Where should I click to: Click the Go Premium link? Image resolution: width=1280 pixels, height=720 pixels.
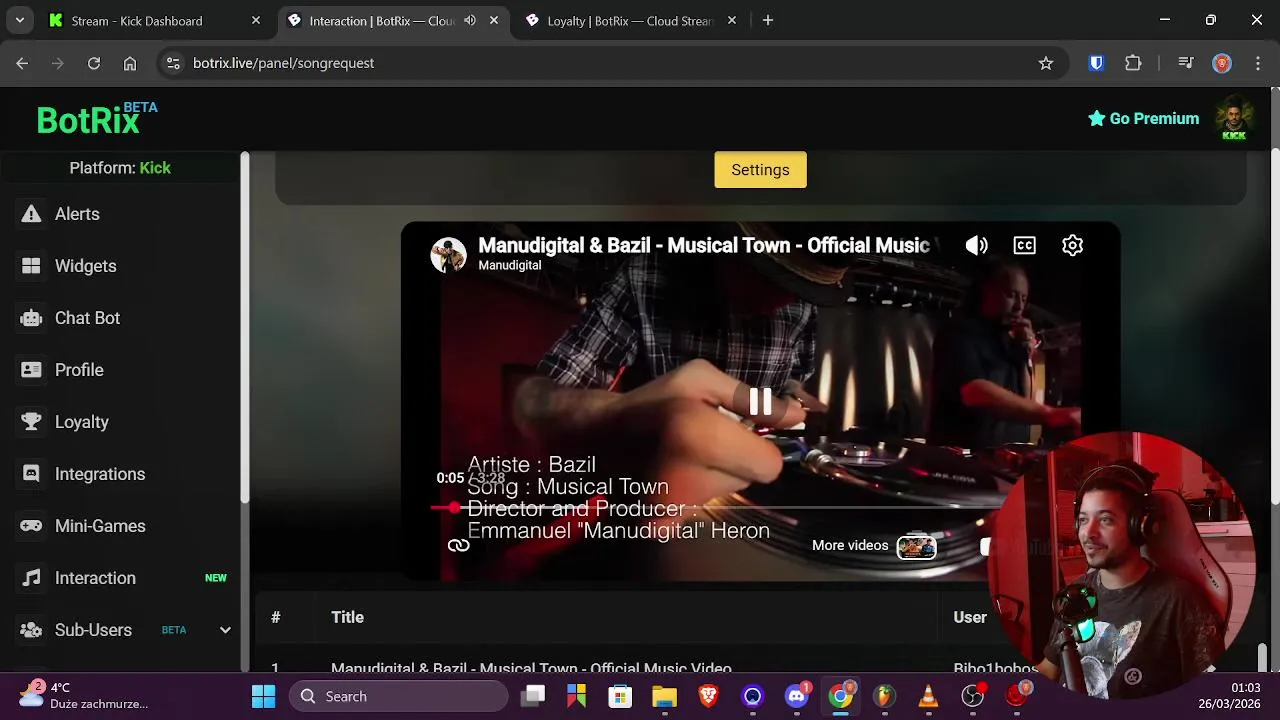pyautogui.click(x=1143, y=118)
